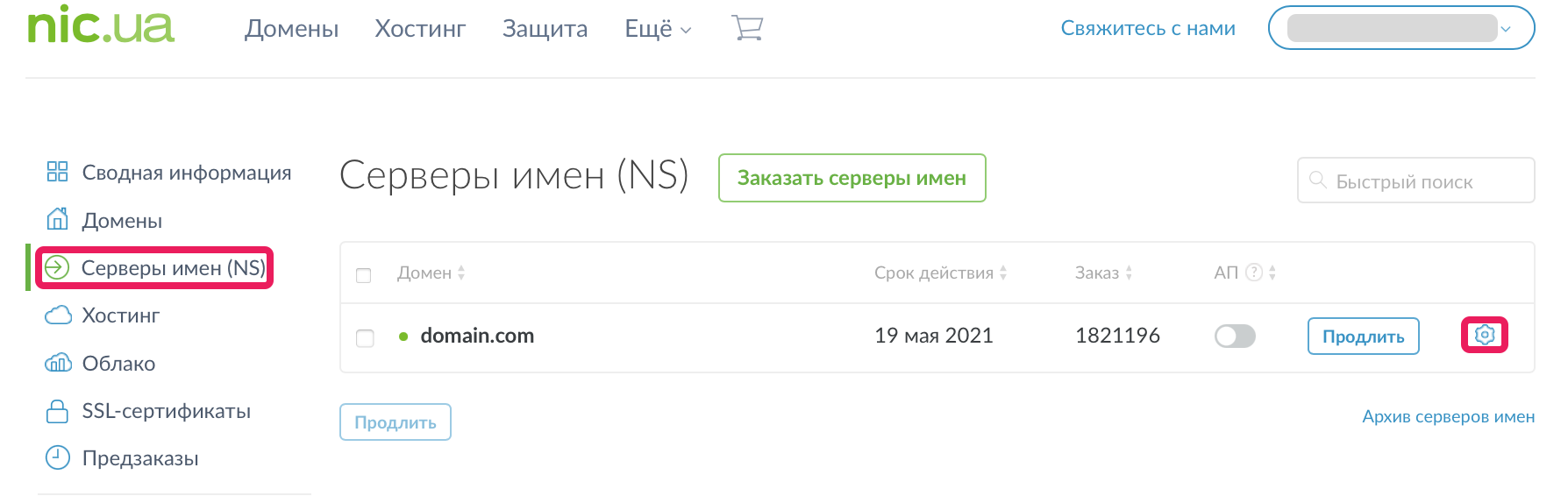Toggle auto-renewal switch for domain.com
The image size is (1568, 496).
[x=1235, y=336]
